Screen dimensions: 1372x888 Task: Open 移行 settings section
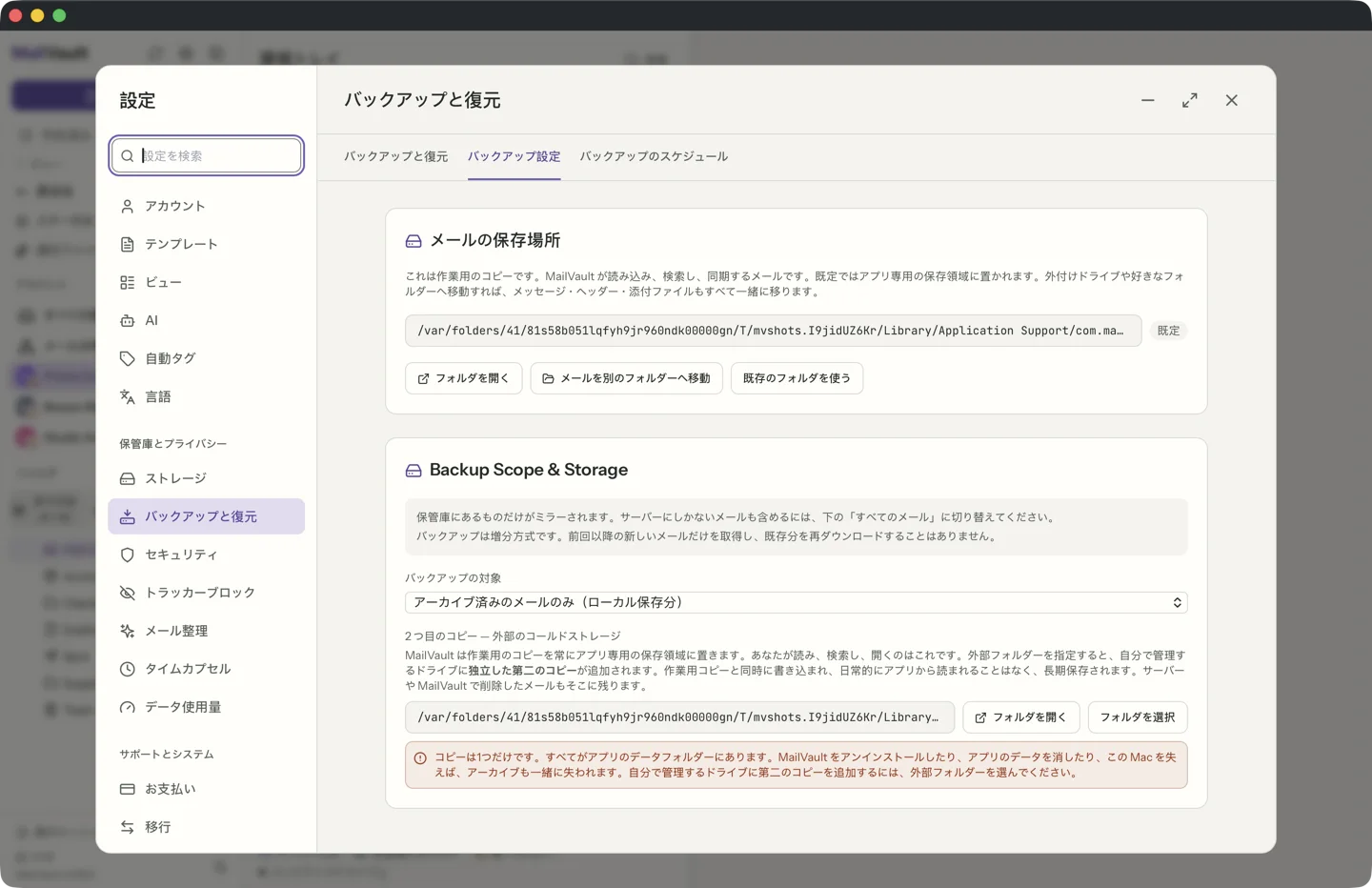tap(206, 827)
